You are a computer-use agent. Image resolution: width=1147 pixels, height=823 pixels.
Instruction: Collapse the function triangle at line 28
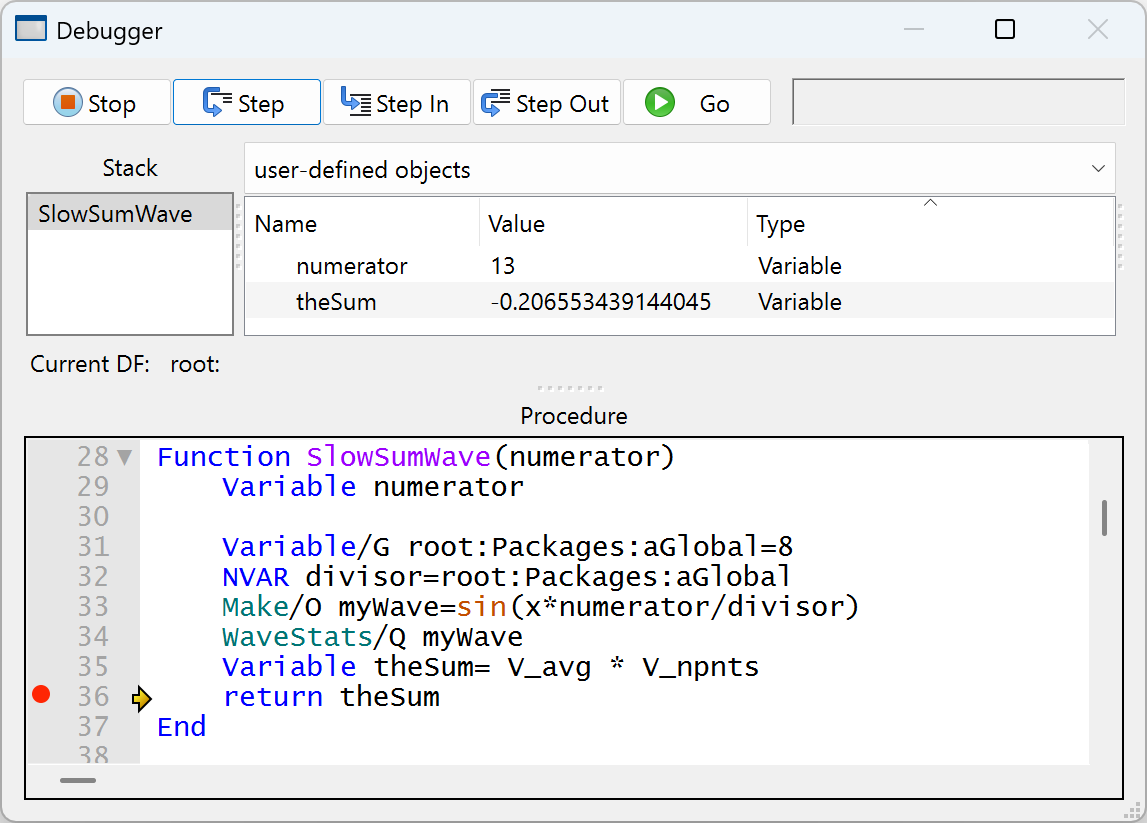(x=125, y=458)
